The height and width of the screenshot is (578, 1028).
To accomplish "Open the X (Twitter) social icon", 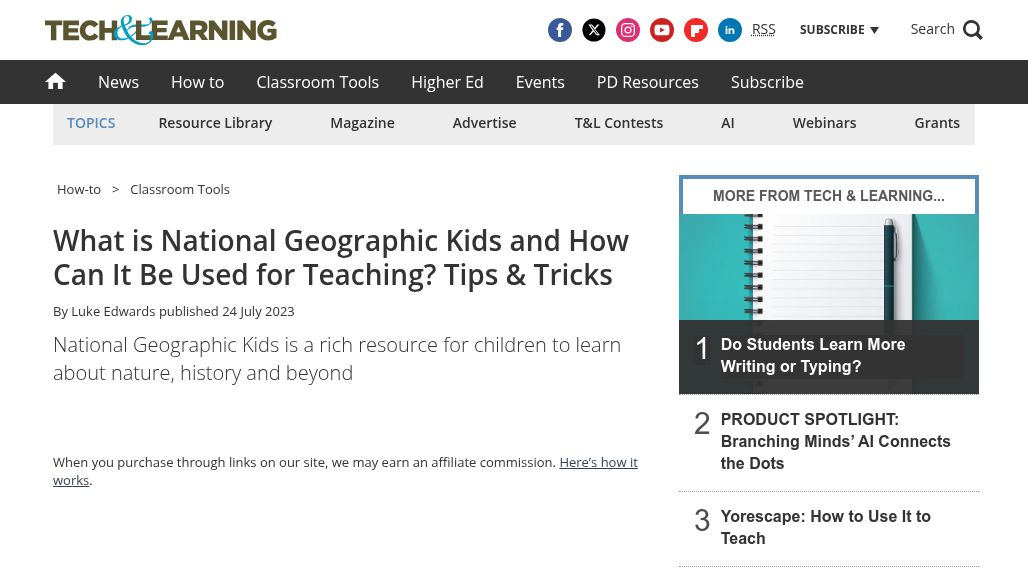I will tap(594, 30).
